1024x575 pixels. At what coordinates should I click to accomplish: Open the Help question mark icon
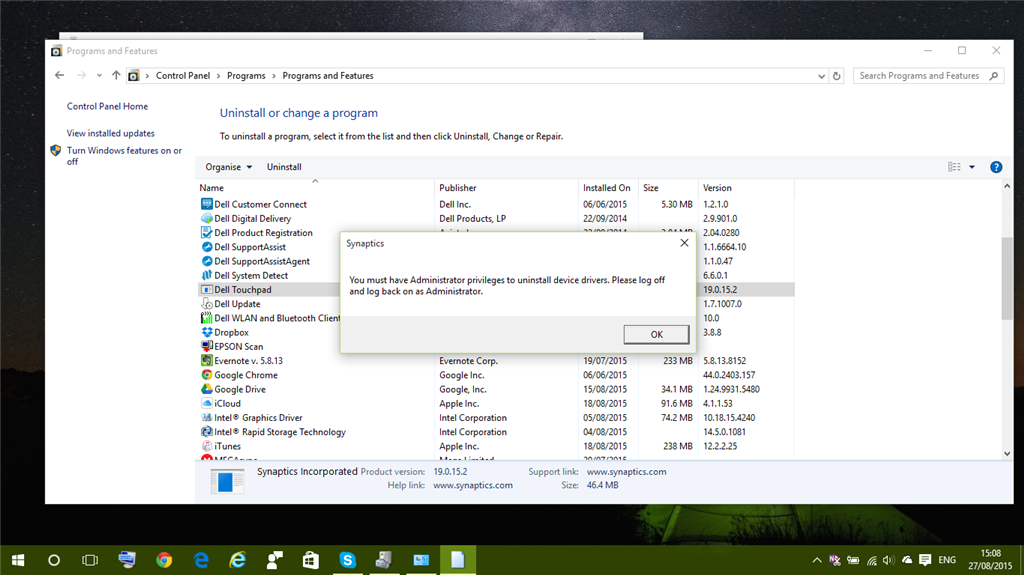coord(996,167)
